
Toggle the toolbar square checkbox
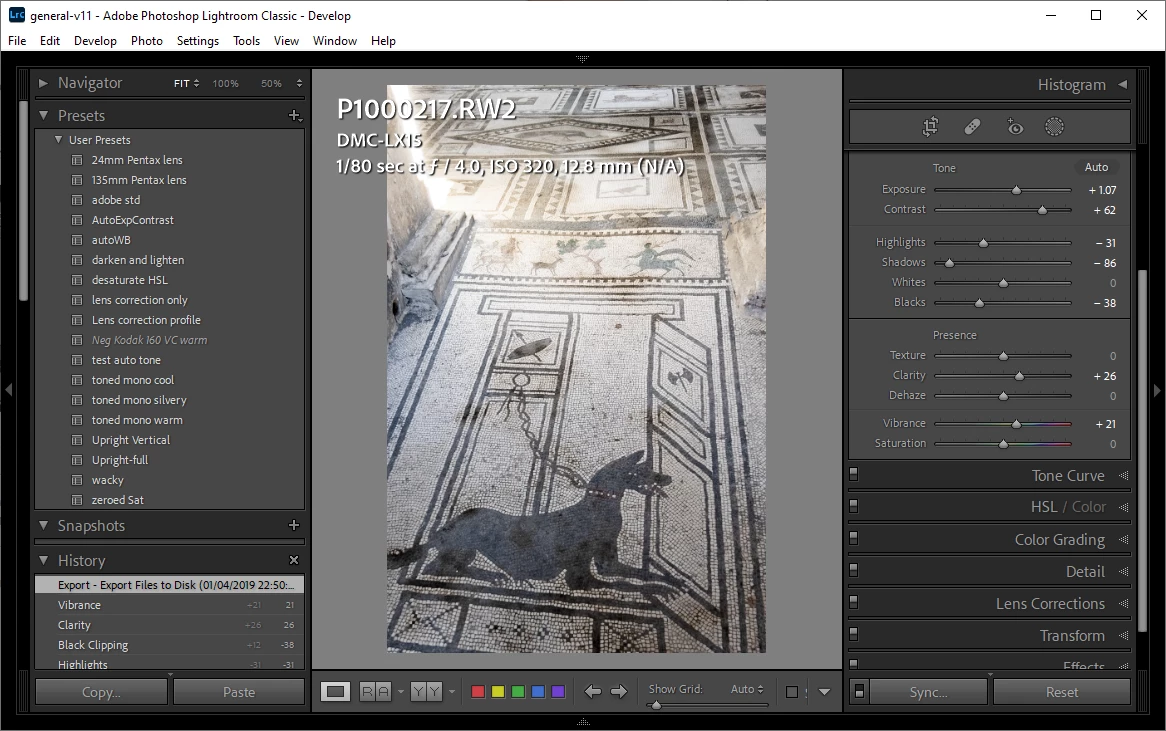coord(791,692)
